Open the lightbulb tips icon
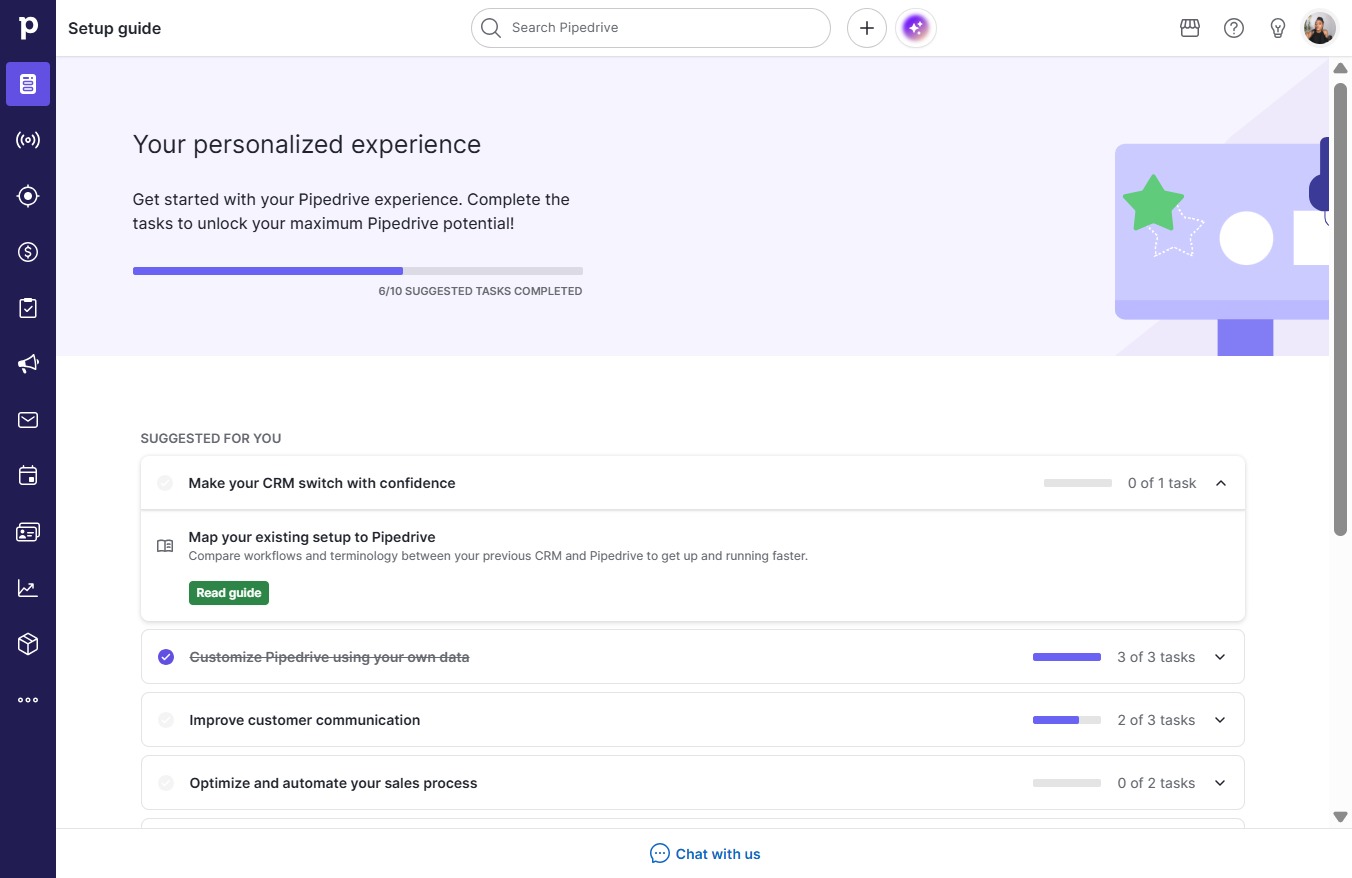The width and height of the screenshot is (1352, 878). [1277, 28]
